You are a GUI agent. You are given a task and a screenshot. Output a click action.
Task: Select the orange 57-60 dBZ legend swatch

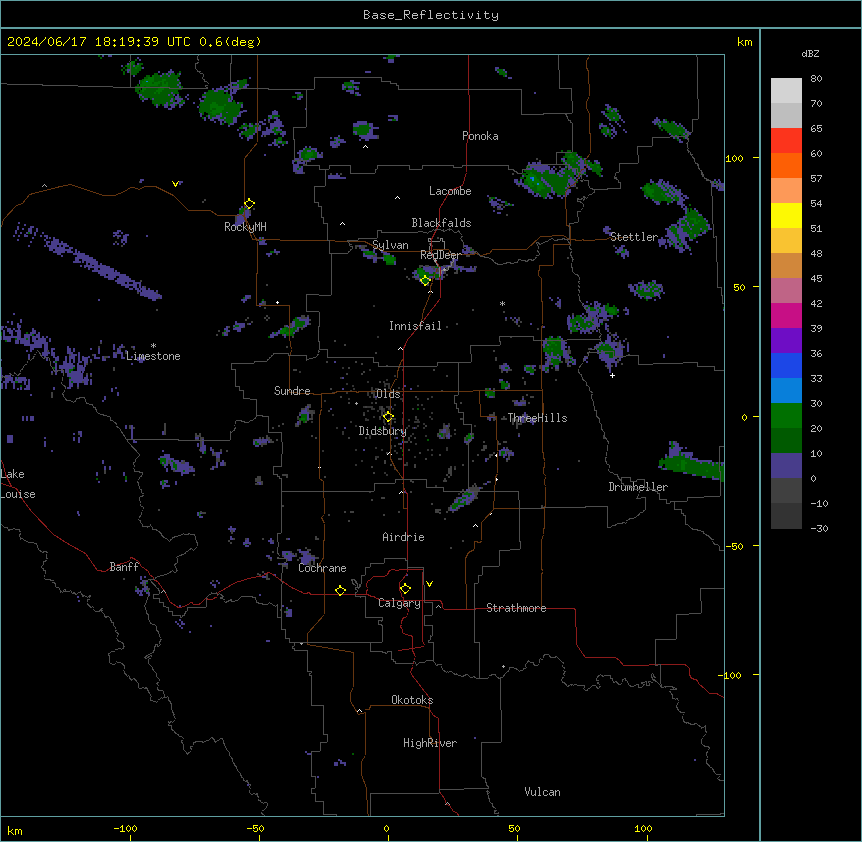(786, 165)
